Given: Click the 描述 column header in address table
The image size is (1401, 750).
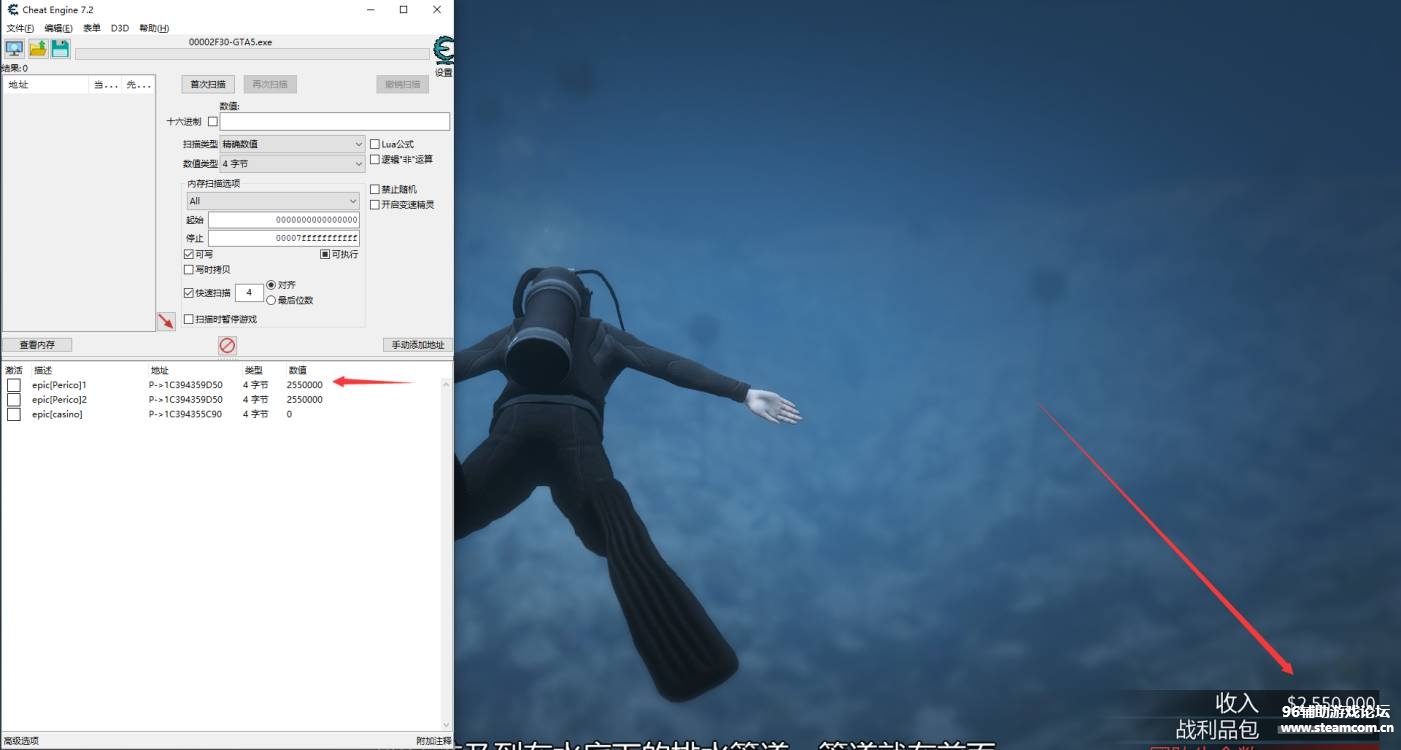Looking at the screenshot, I should point(43,370).
